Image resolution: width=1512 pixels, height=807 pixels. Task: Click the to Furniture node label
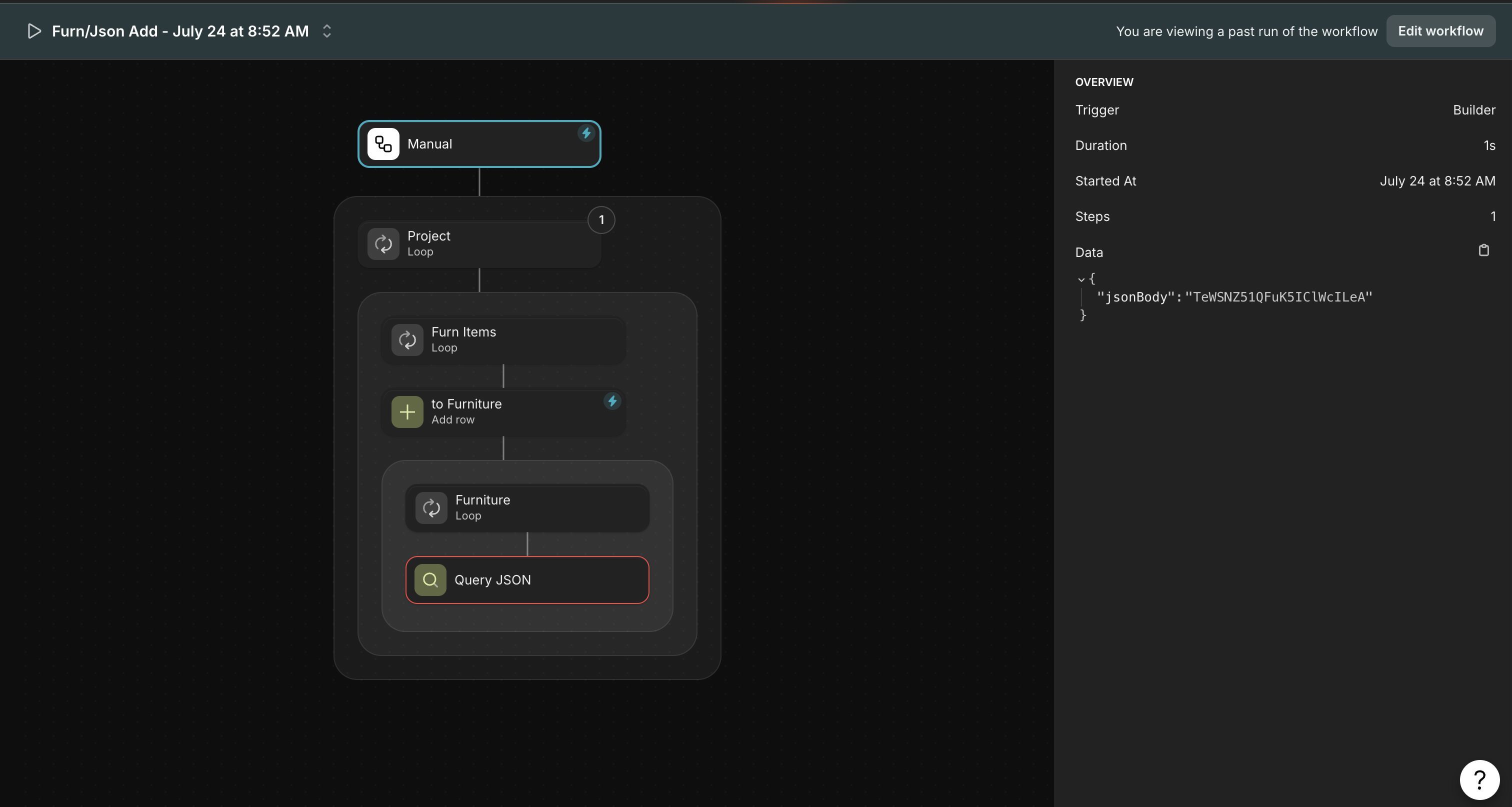pos(466,404)
